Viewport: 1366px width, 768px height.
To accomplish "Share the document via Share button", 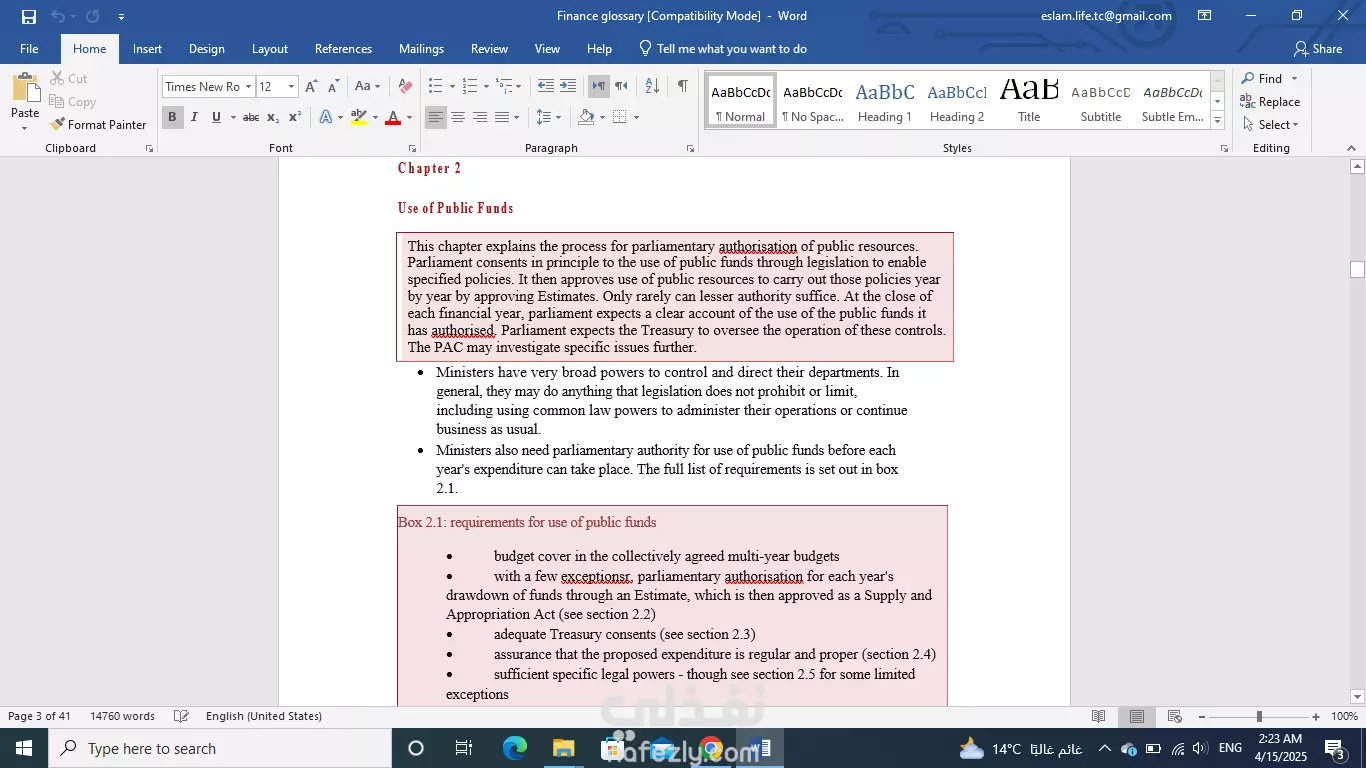I will pos(1318,49).
